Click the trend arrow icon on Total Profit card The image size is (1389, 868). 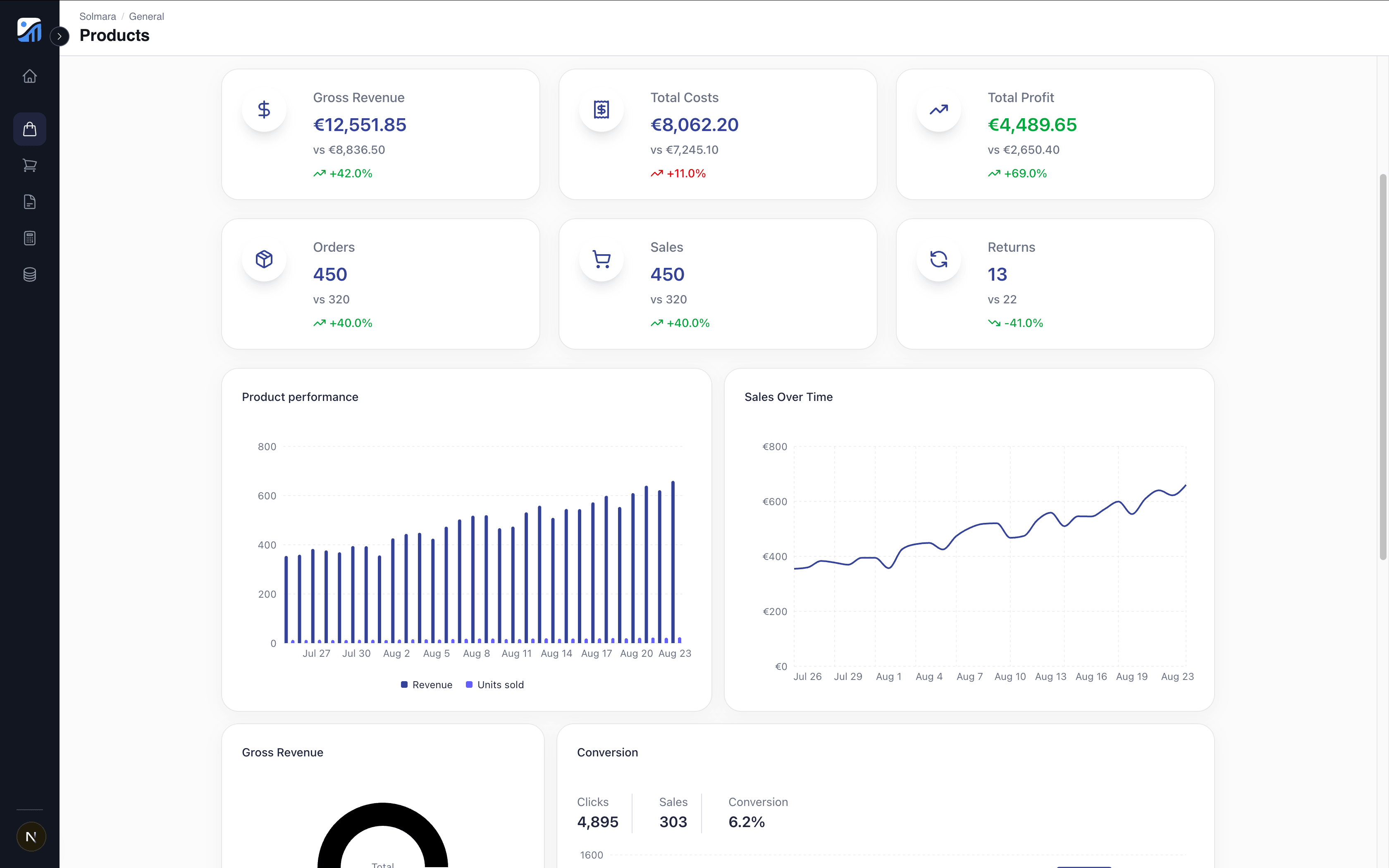pos(939,109)
